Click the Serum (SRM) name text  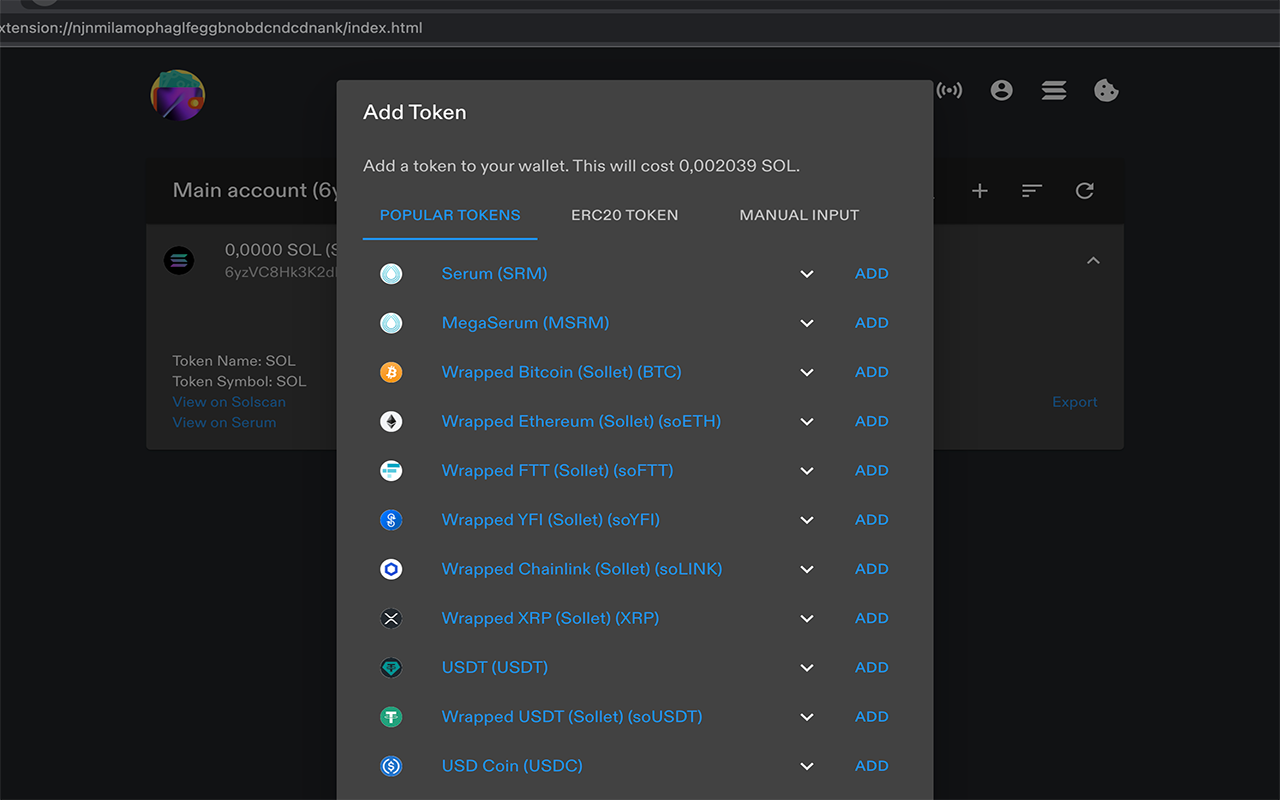494,274
